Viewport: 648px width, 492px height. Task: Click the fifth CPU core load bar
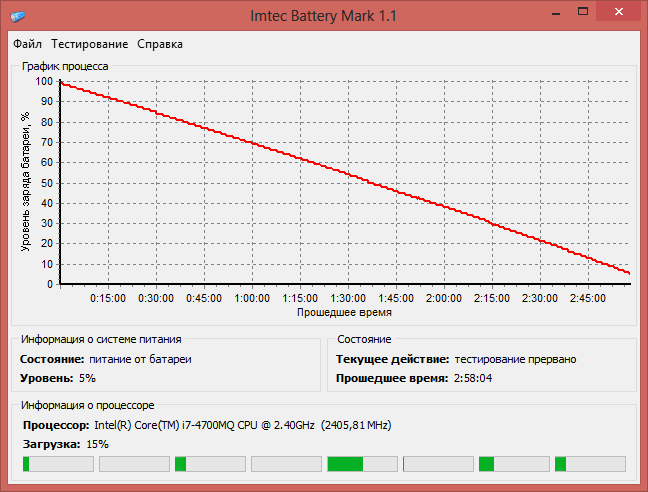(362, 464)
